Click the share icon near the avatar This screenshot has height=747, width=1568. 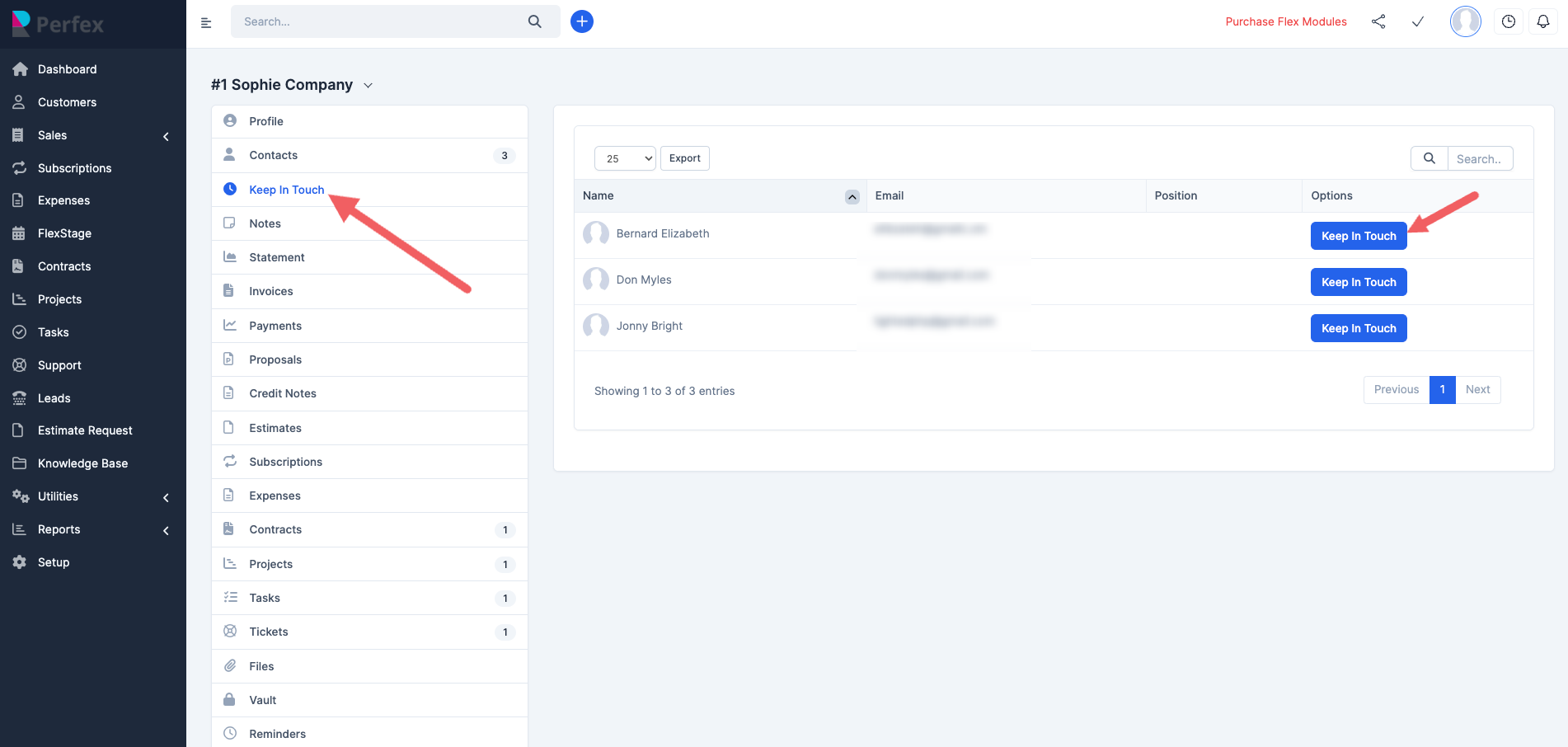(x=1378, y=22)
